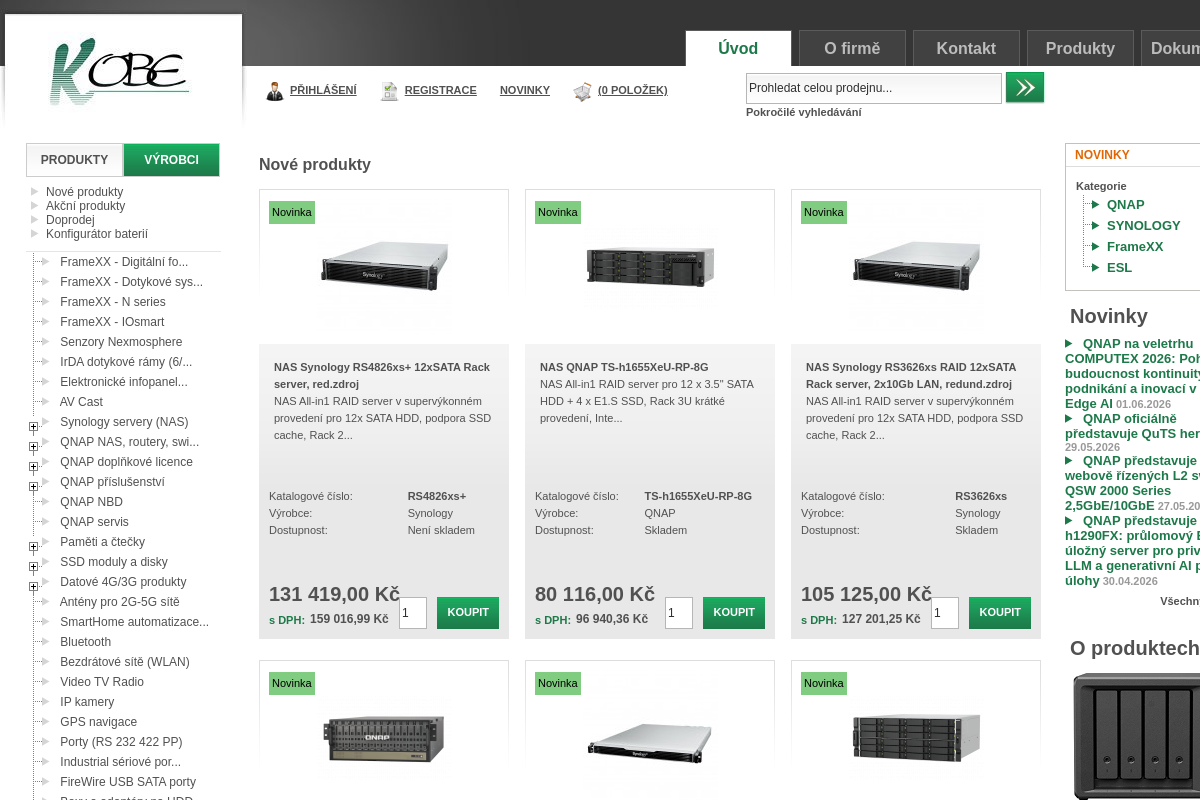Select IP kamery category

coord(87,702)
